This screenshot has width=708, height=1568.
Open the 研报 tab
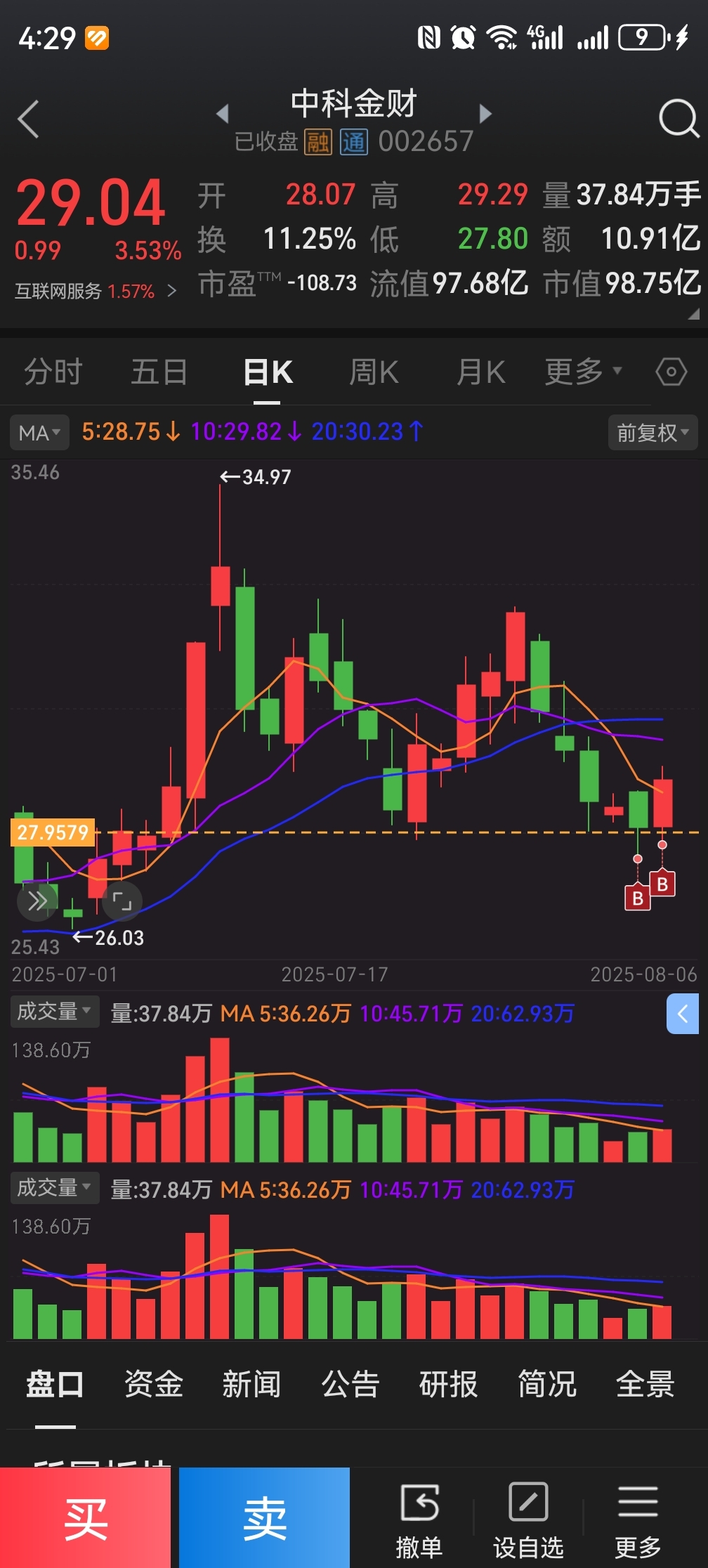click(448, 1385)
